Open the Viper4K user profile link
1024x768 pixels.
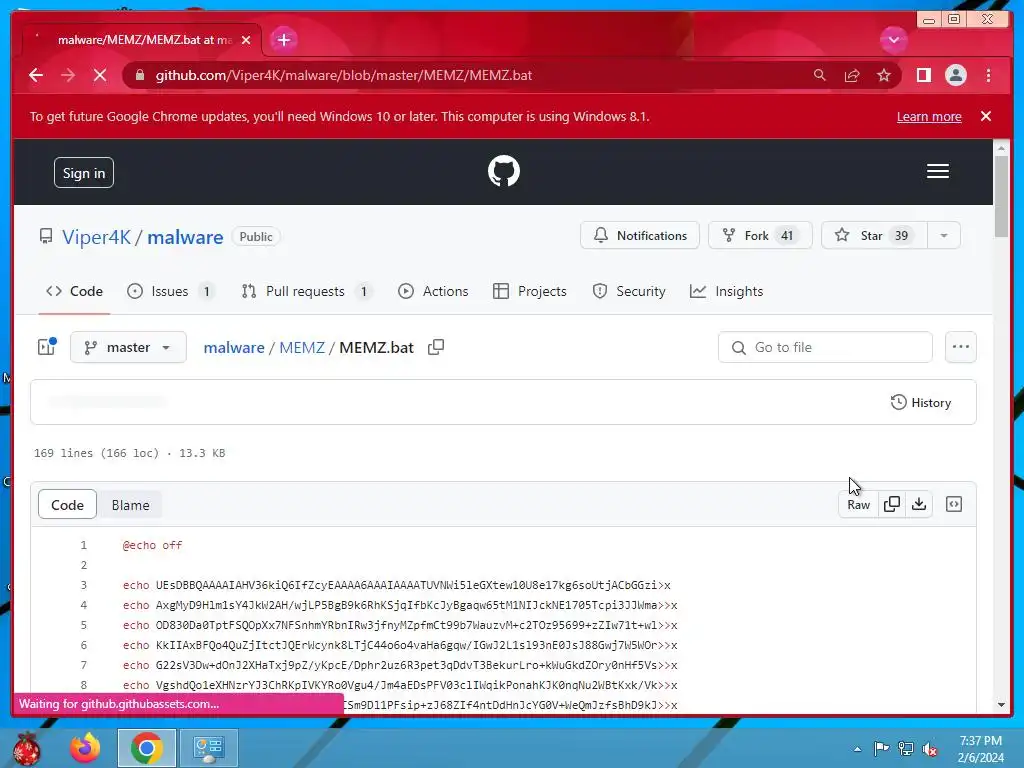[97, 237]
